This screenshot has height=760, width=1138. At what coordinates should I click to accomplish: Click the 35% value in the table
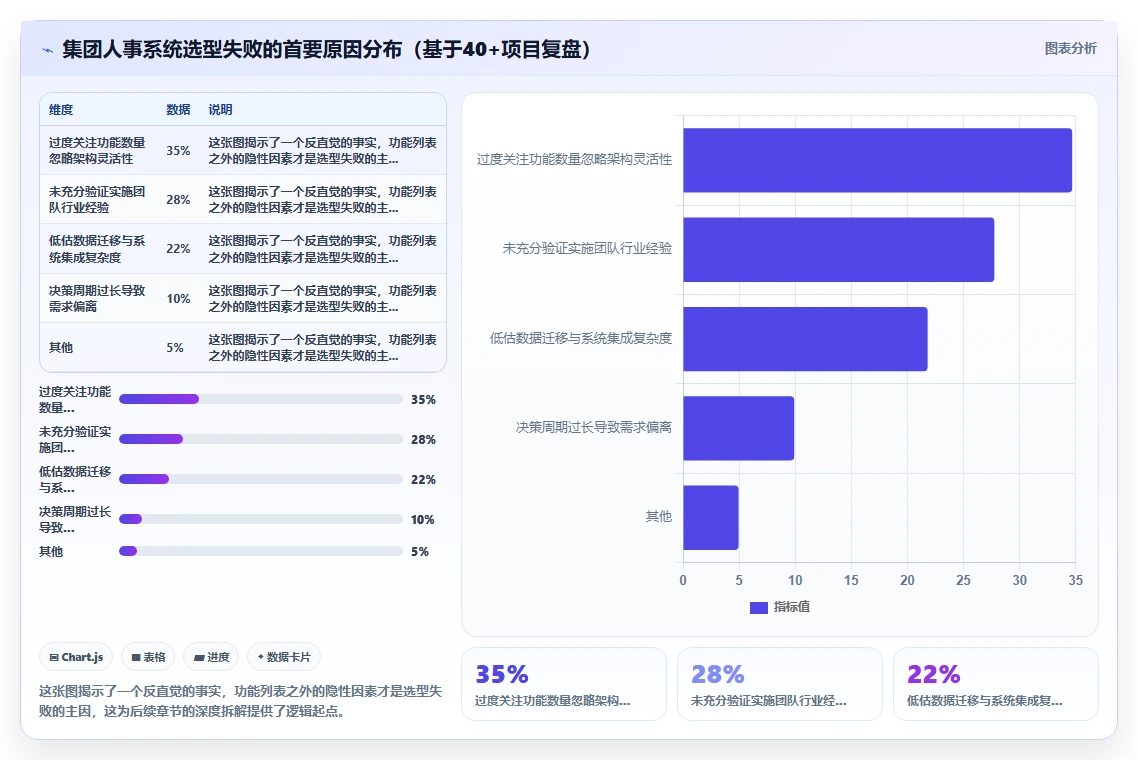[179, 151]
